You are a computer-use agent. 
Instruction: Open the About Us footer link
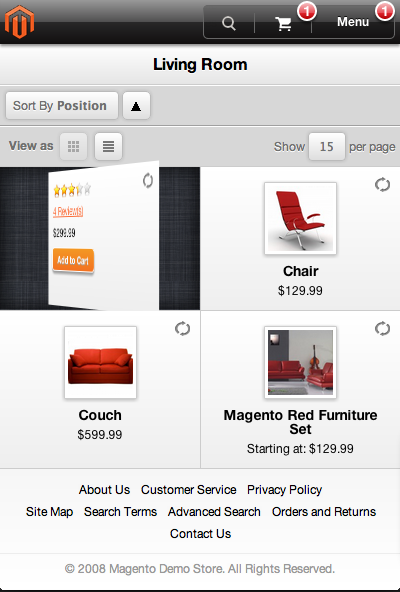coord(104,490)
